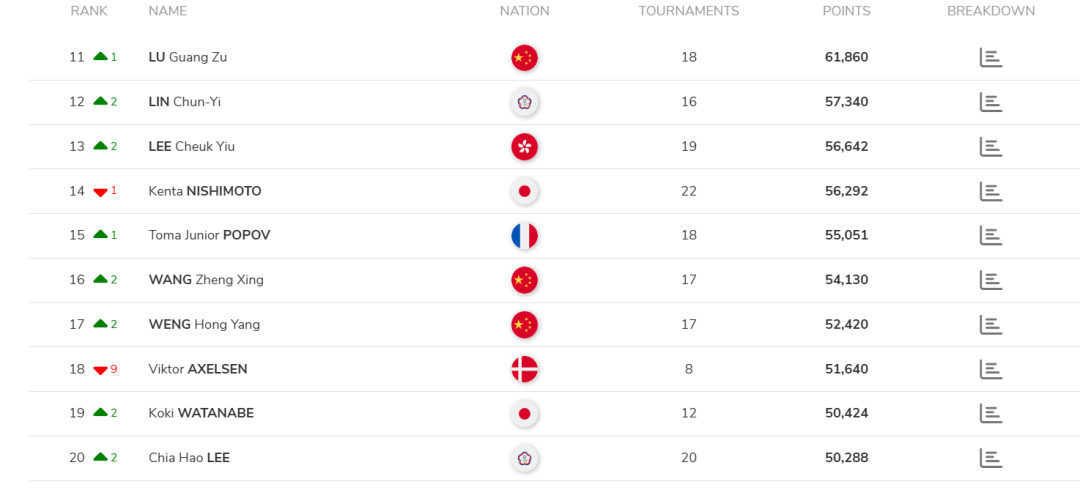Click the POINTS column header
1080x498 pixels.
[847, 11]
